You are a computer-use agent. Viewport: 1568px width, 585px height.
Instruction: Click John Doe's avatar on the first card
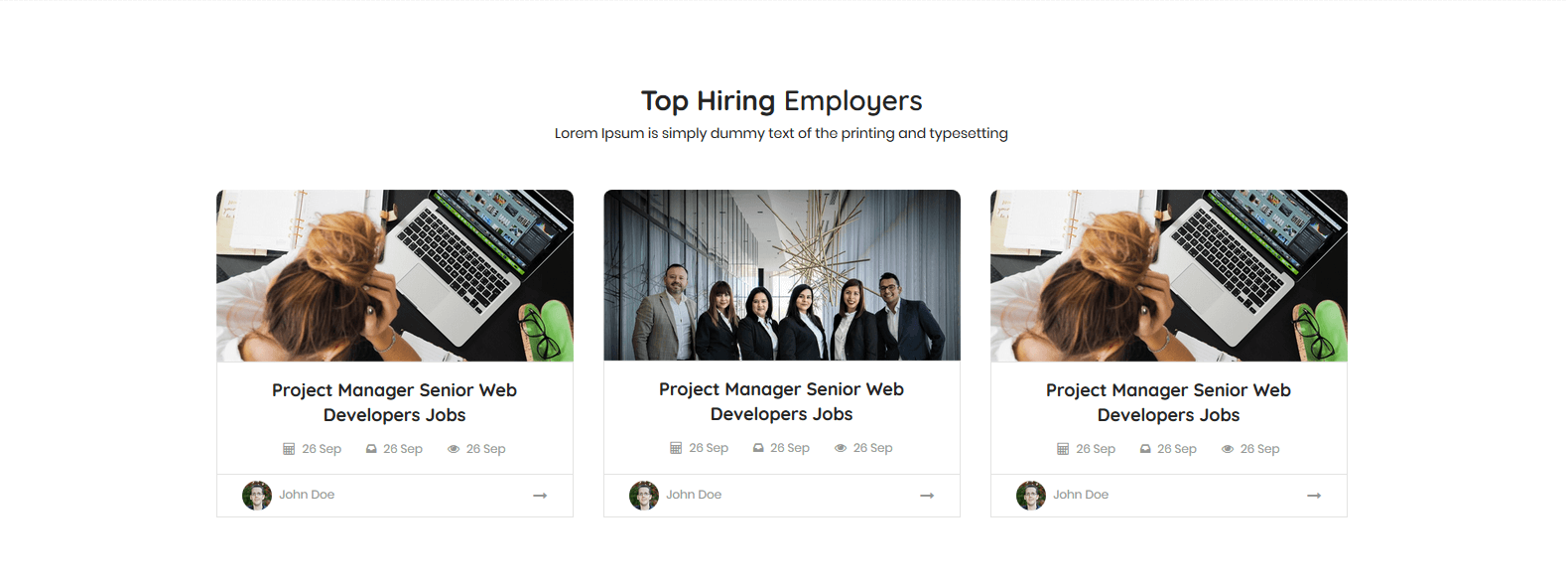(257, 496)
